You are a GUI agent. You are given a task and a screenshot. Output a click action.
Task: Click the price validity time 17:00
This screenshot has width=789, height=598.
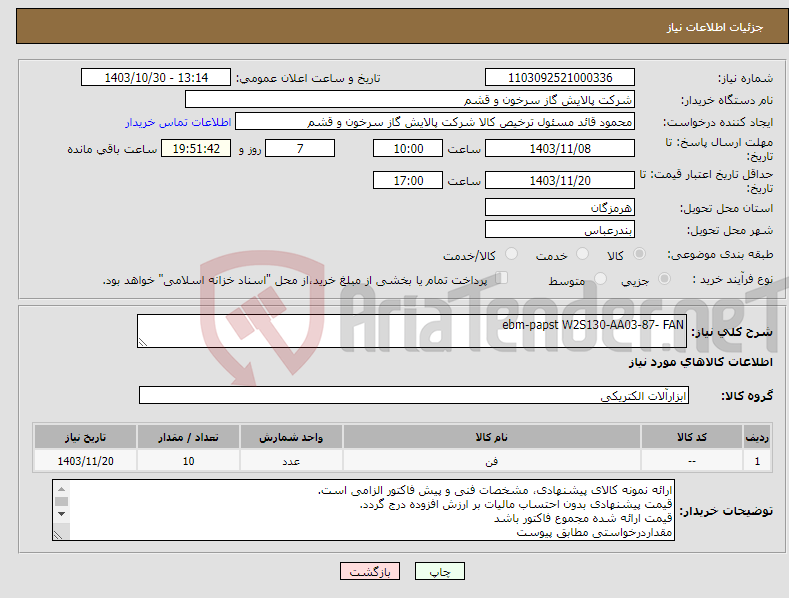pos(408,180)
